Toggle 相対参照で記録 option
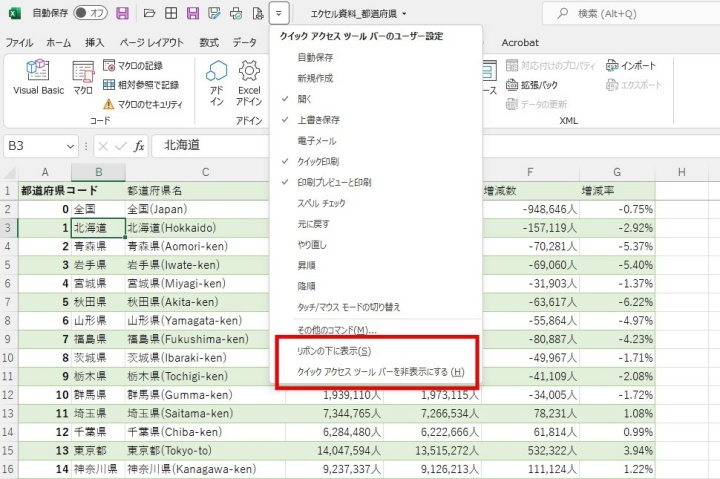The height and width of the screenshot is (479, 720). (x=141, y=85)
